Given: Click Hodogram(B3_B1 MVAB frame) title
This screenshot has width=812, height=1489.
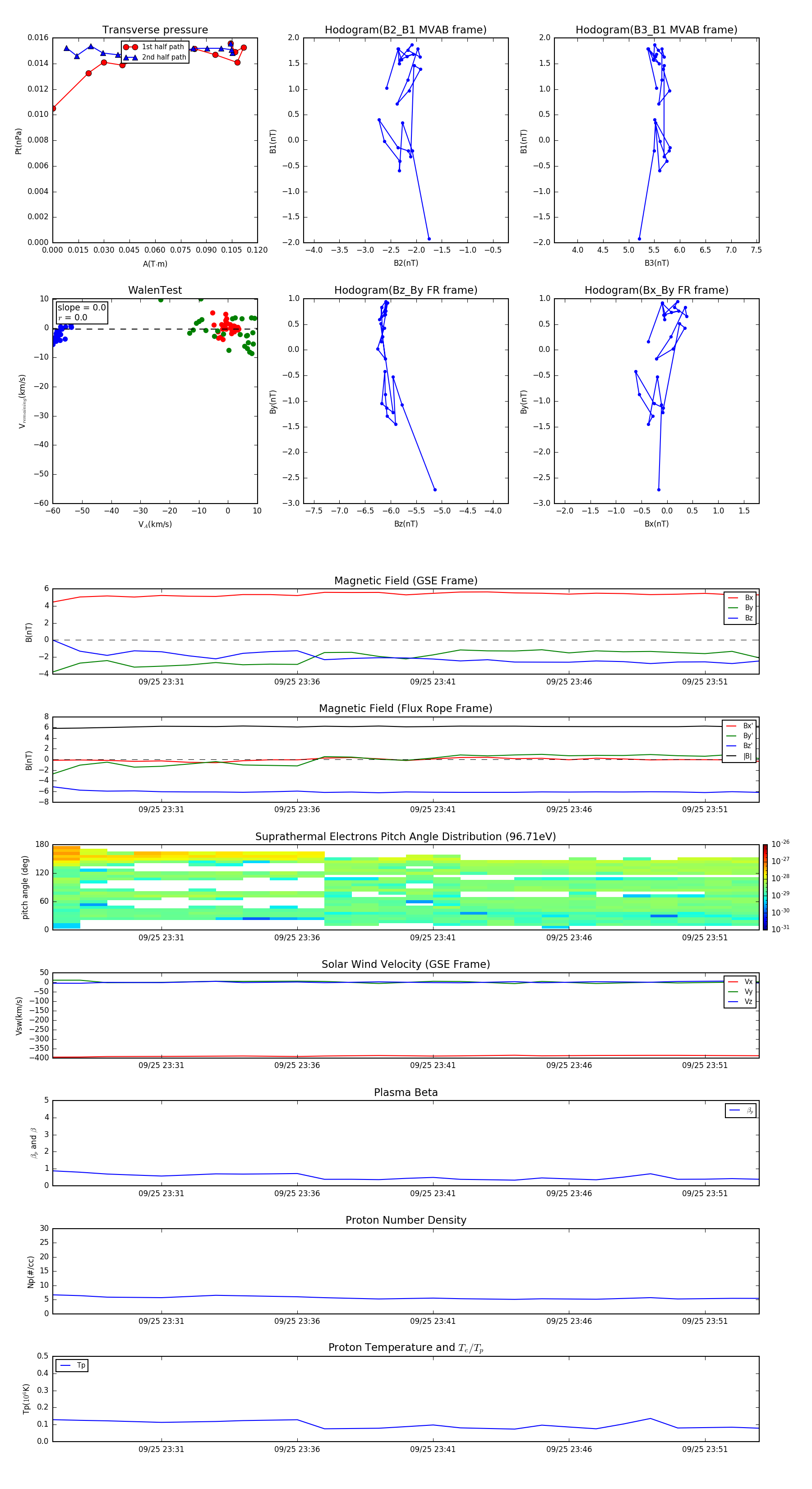Looking at the screenshot, I should [656, 29].
